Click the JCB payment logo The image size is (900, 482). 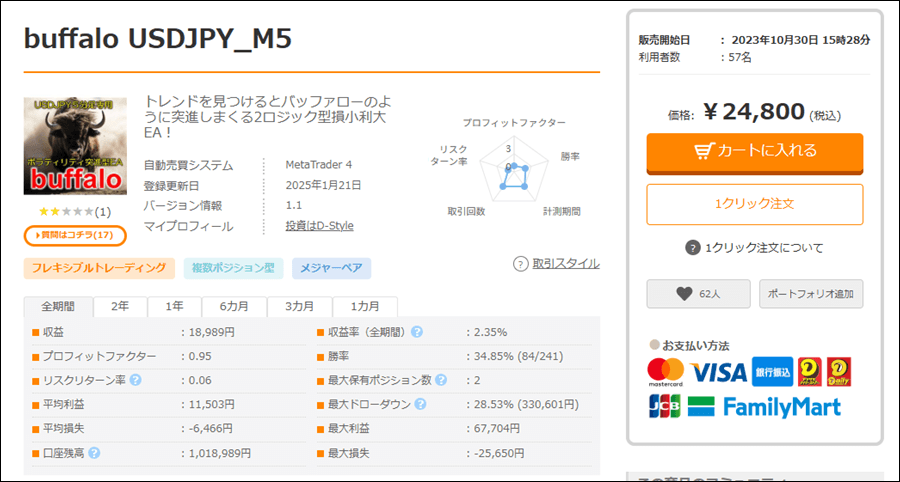(665, 406)
